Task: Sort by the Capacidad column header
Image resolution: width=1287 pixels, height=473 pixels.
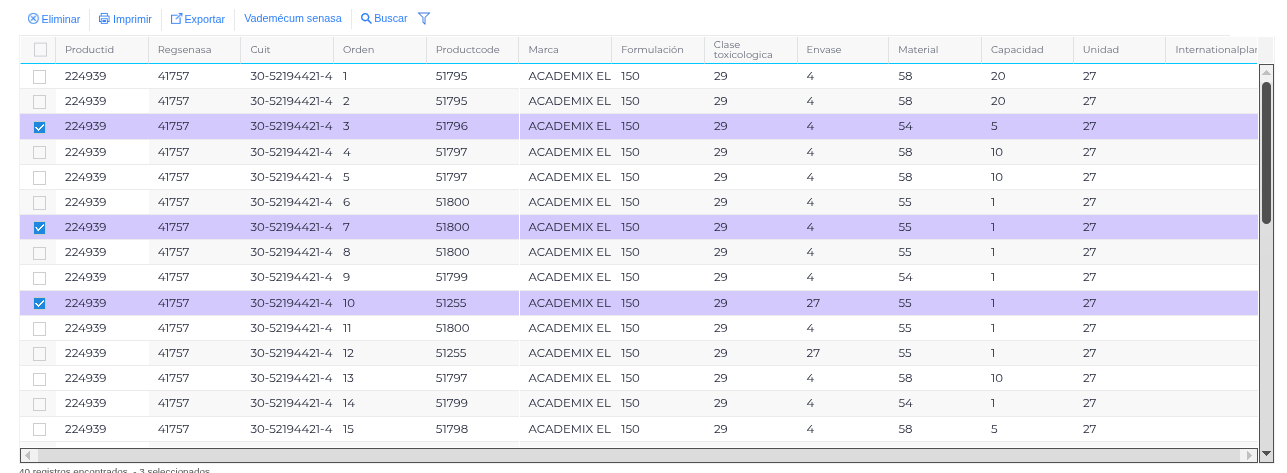Action: click(x=1017, y=50)
